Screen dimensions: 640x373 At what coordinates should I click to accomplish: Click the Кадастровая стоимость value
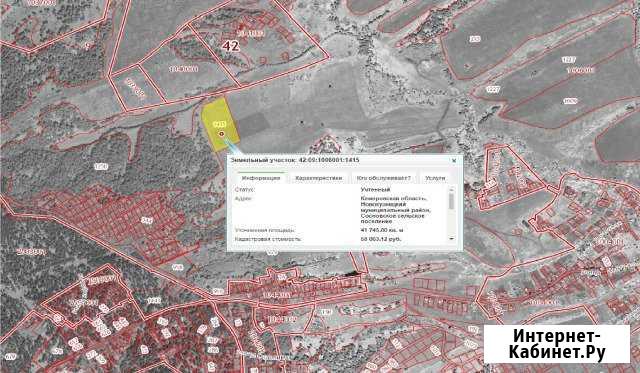(381, 239)
